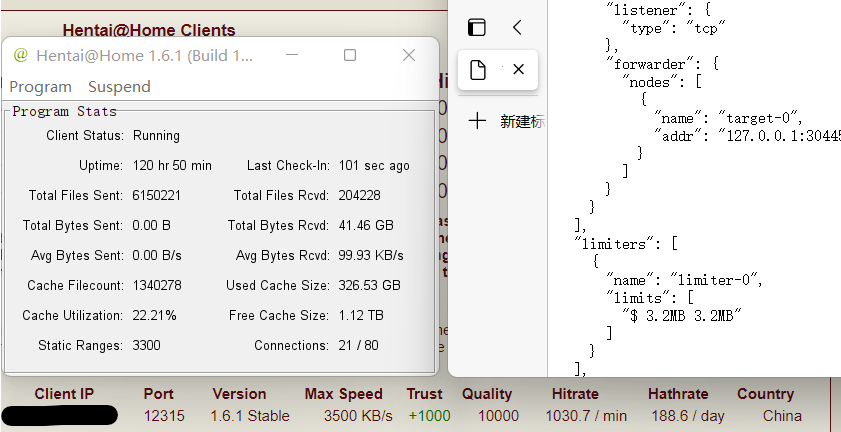Screen dimensions: 841x432
Task: Select the document page tab icon
Action: coord(478,70)
